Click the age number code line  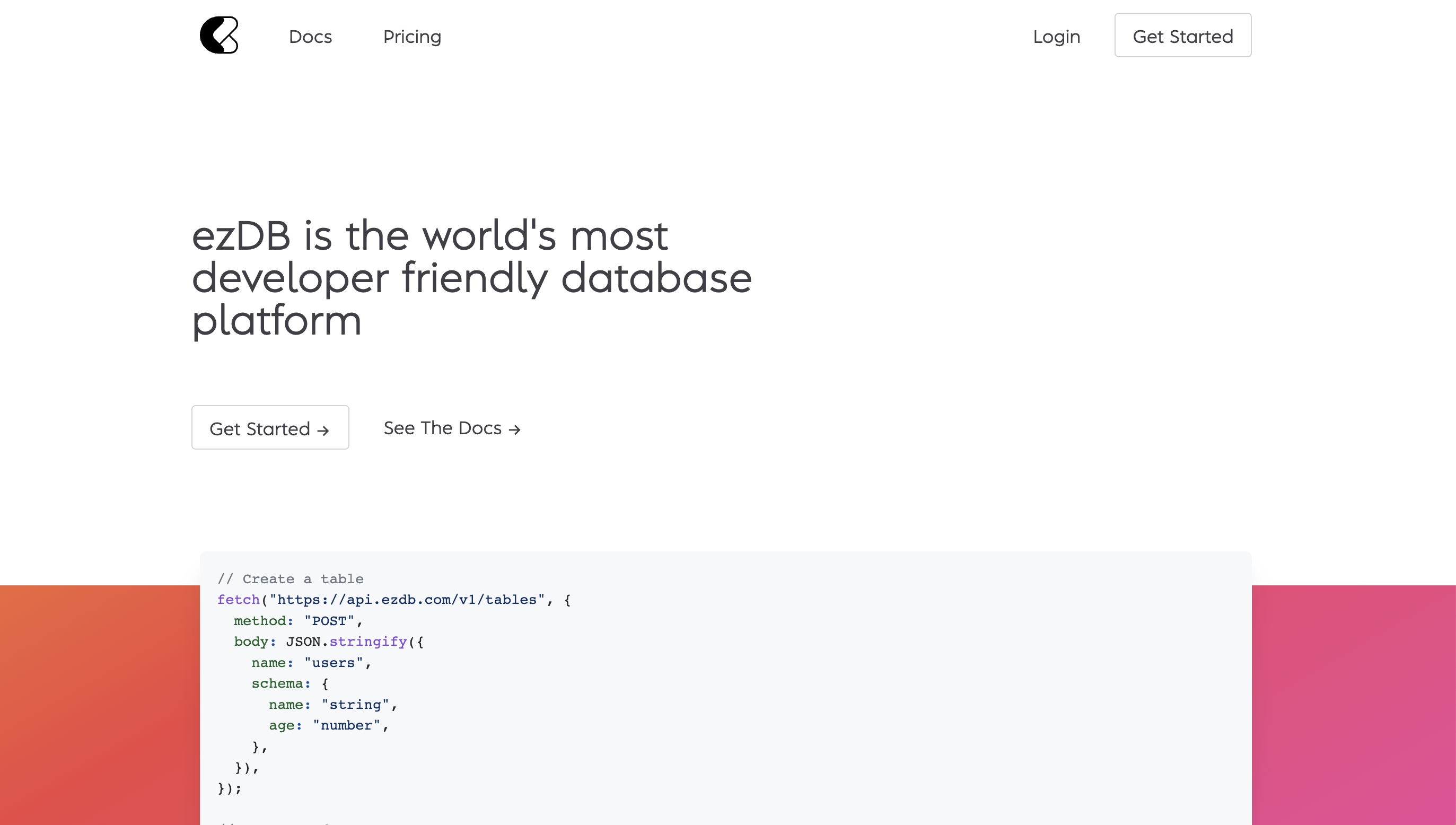point(328,725)
